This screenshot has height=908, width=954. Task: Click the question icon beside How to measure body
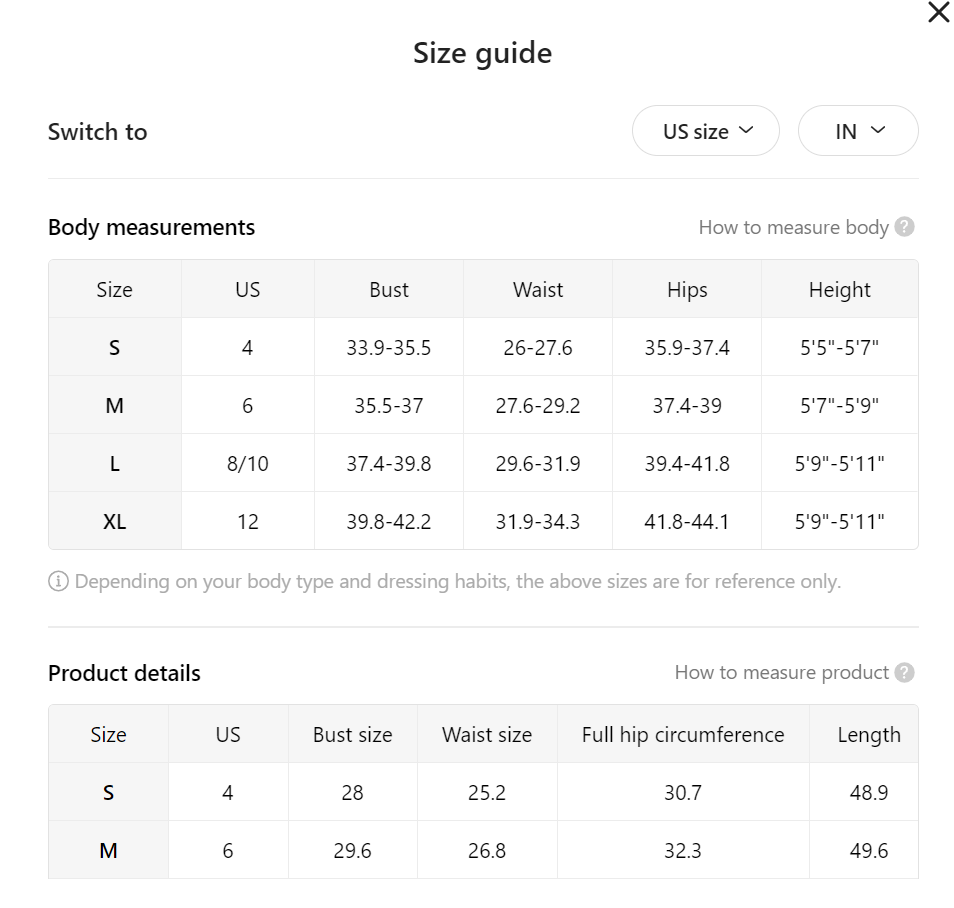coord(904,227)
